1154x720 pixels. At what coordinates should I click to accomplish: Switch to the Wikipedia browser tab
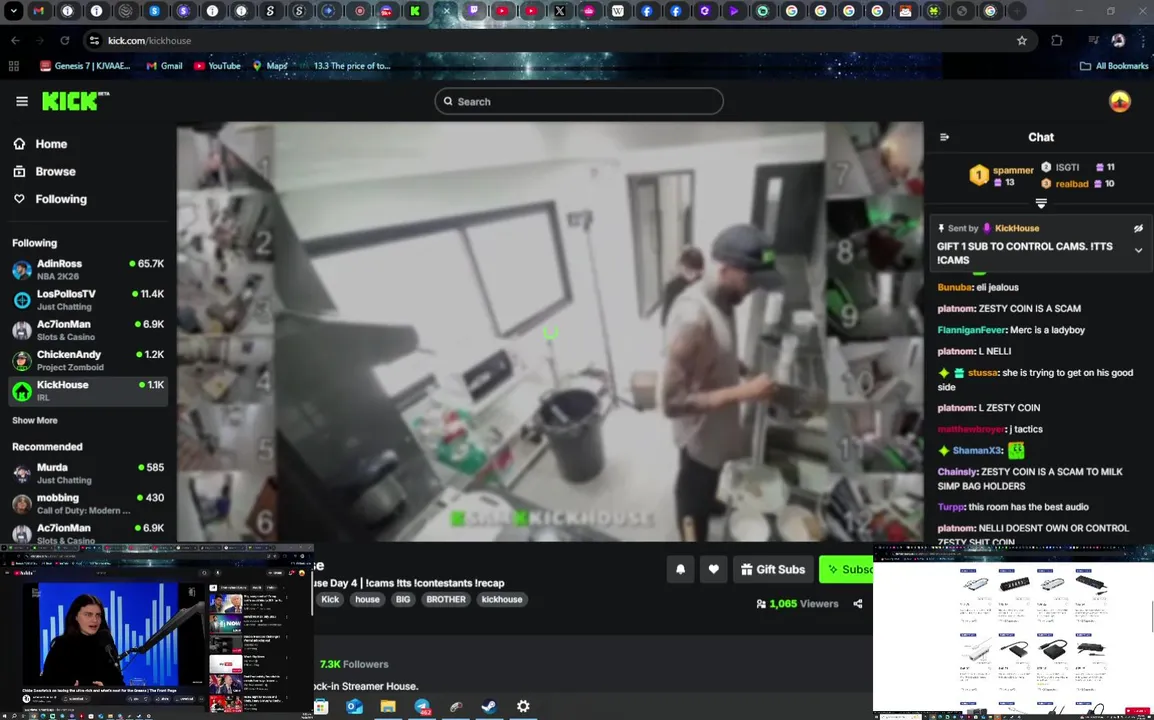tap(617, 11)
